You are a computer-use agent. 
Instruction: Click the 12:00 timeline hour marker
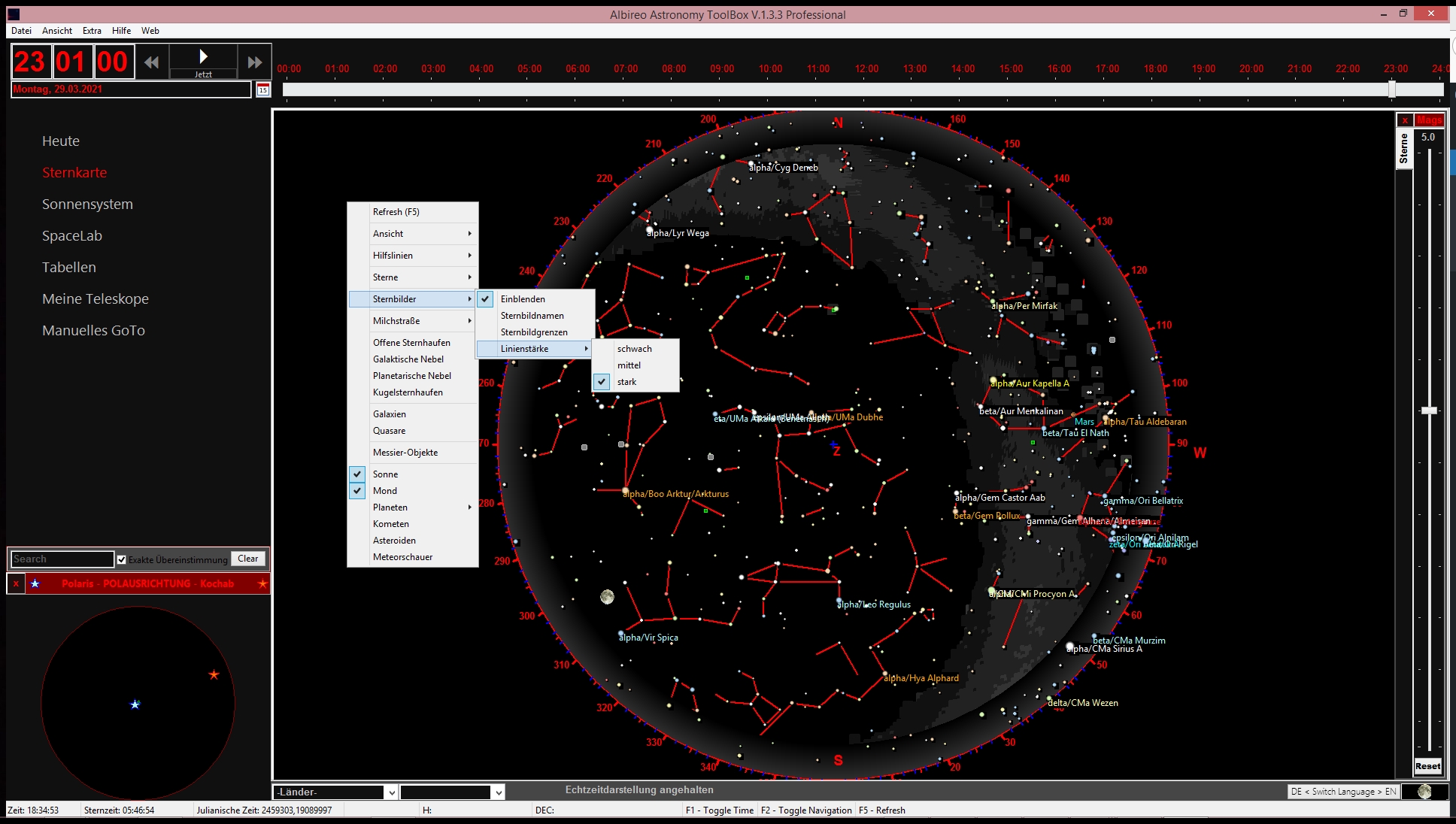(x=866, y=68)
